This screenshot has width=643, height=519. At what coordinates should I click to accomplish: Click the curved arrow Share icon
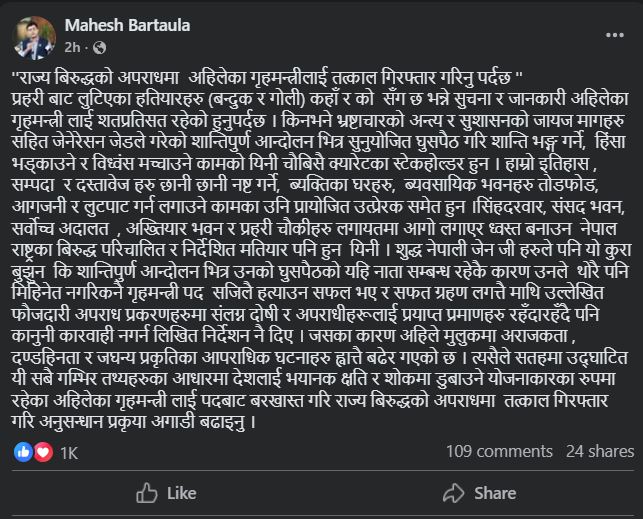[450, 492]
